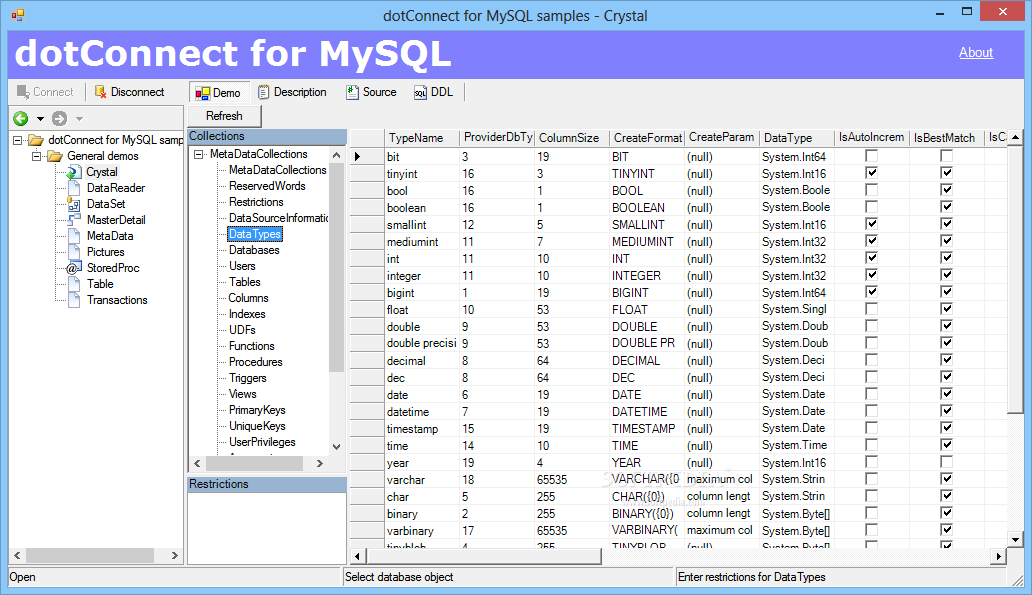The image size is (1032, 595).
Task: Open the About link
Action: (x=975, y=53)
